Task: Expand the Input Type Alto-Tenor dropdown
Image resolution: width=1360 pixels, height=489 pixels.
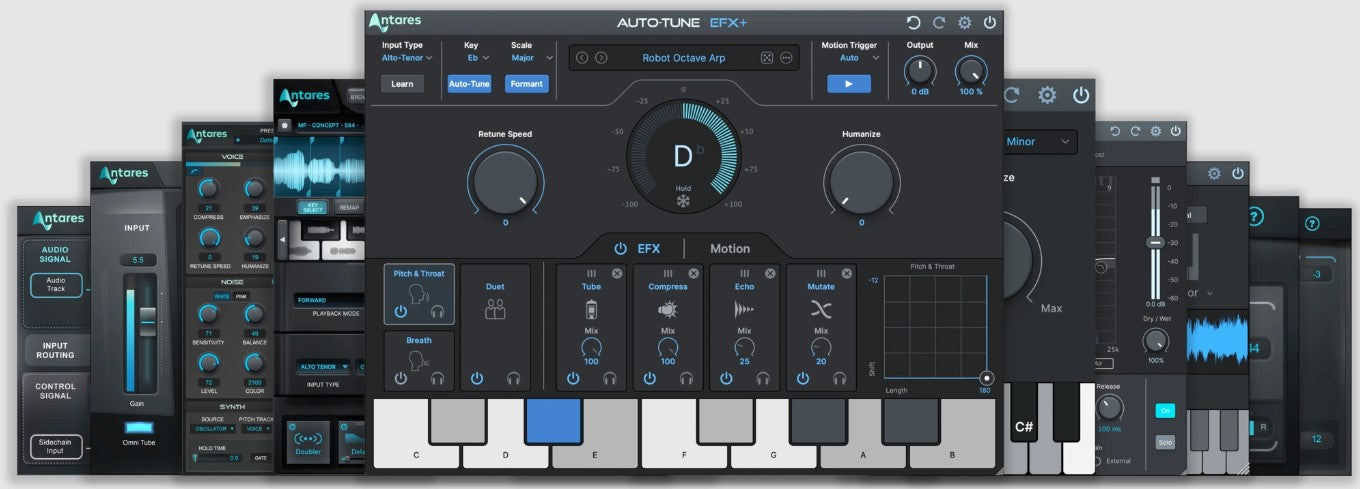Action: tap(407, 58)
